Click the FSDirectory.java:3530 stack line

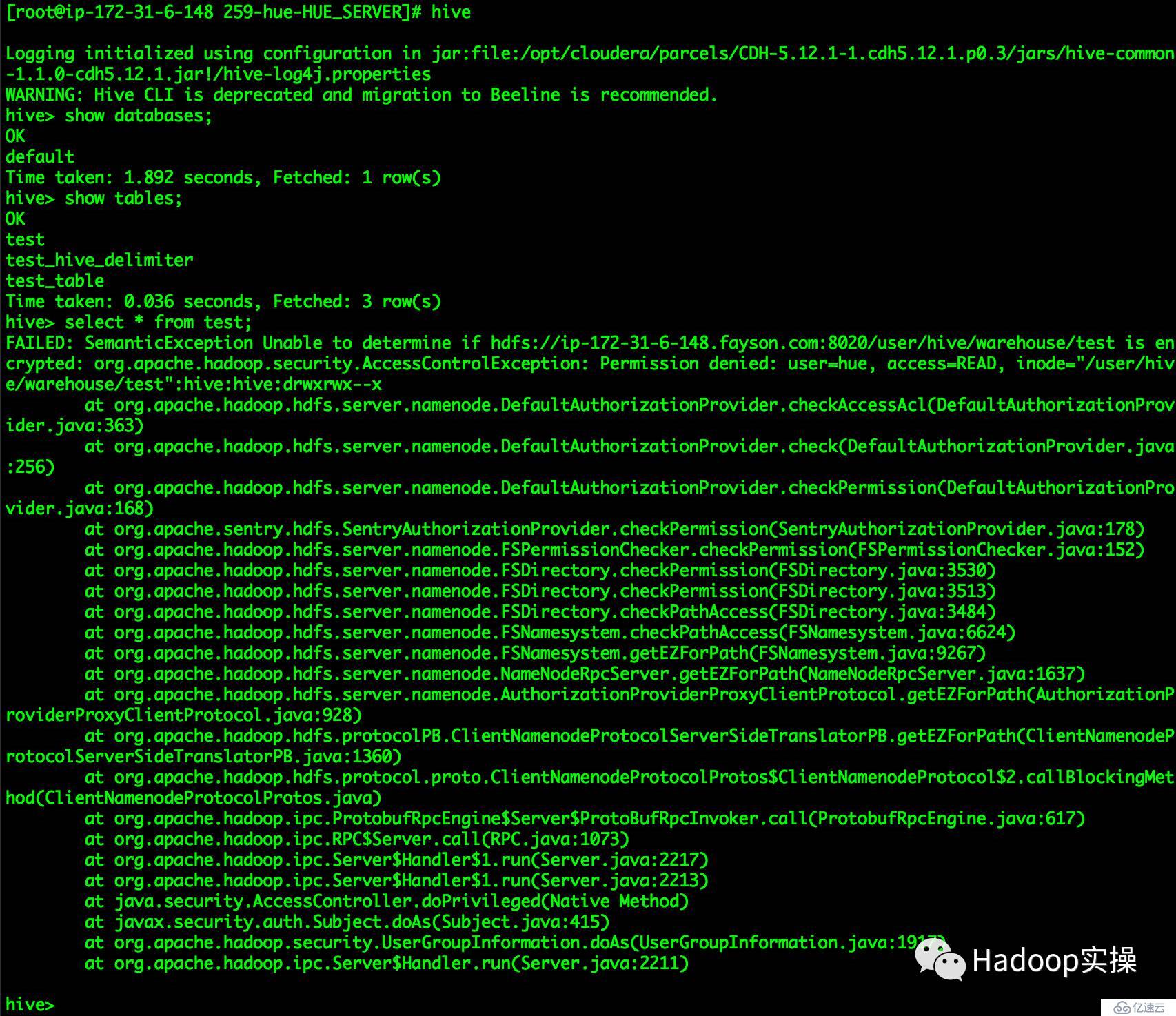pos(540,571)
